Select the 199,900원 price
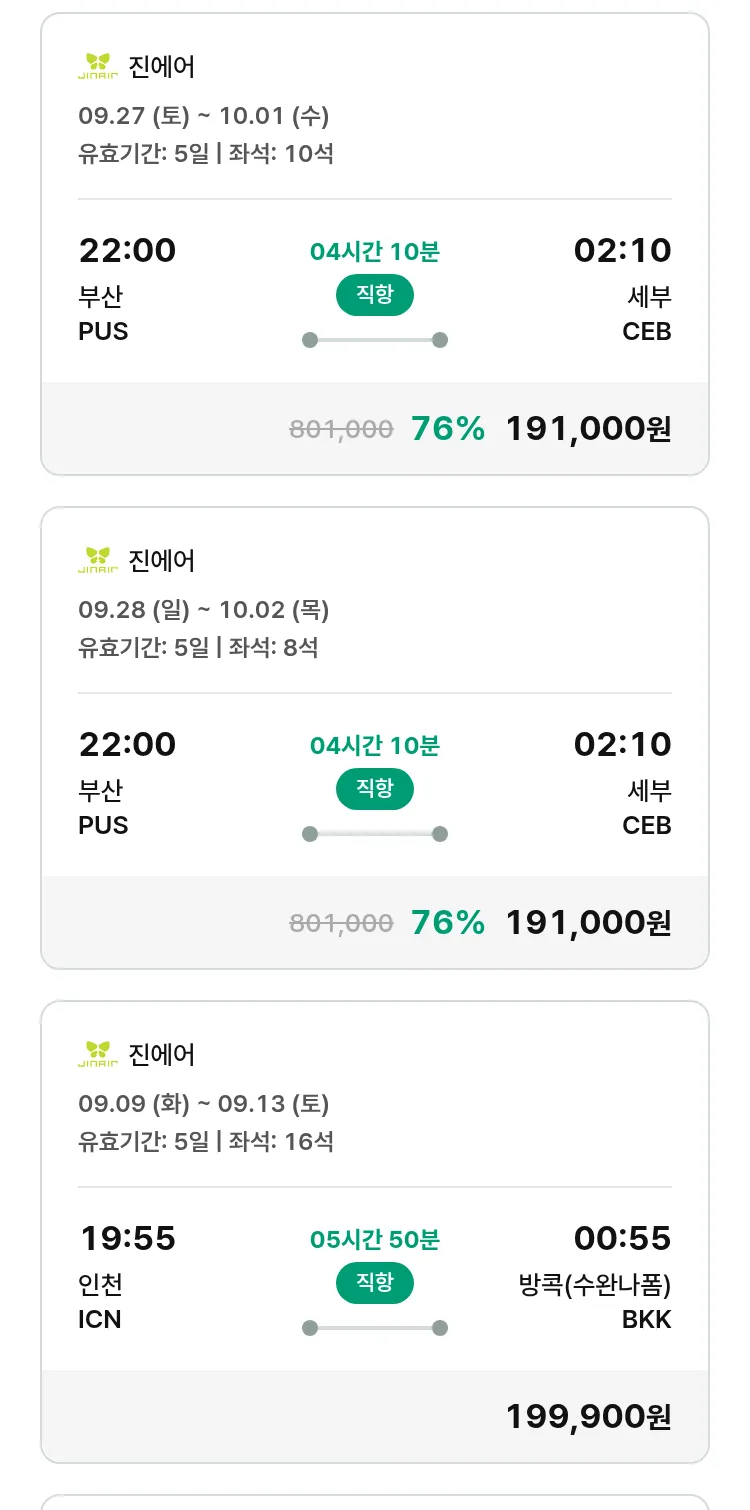 [588, 1416]
